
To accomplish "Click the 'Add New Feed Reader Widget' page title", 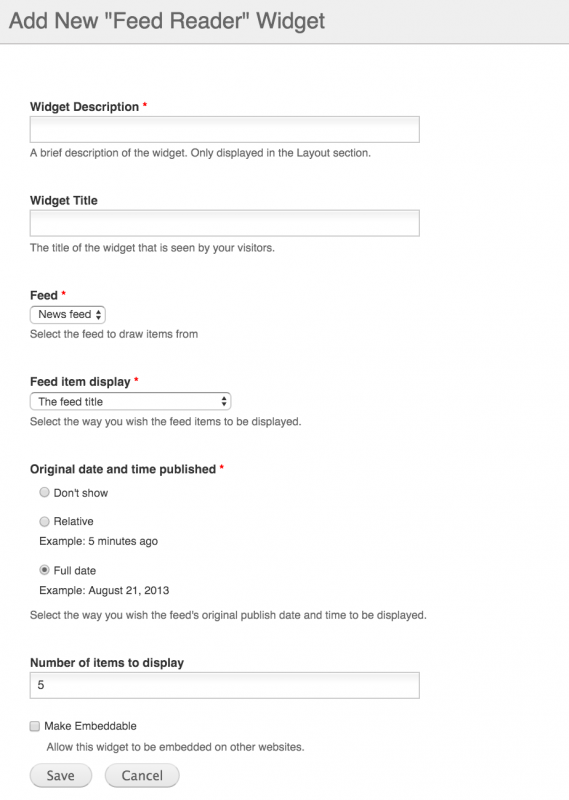I will point(167,21).
